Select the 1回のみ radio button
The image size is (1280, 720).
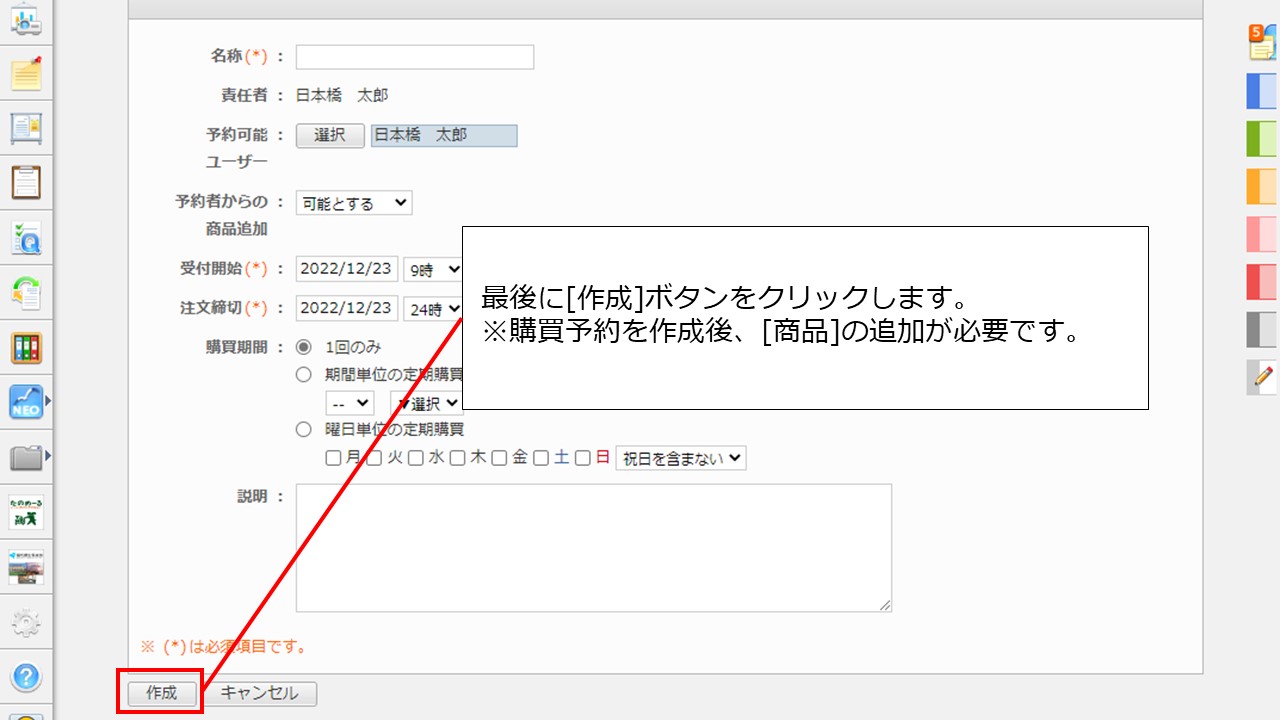[304, 347]
